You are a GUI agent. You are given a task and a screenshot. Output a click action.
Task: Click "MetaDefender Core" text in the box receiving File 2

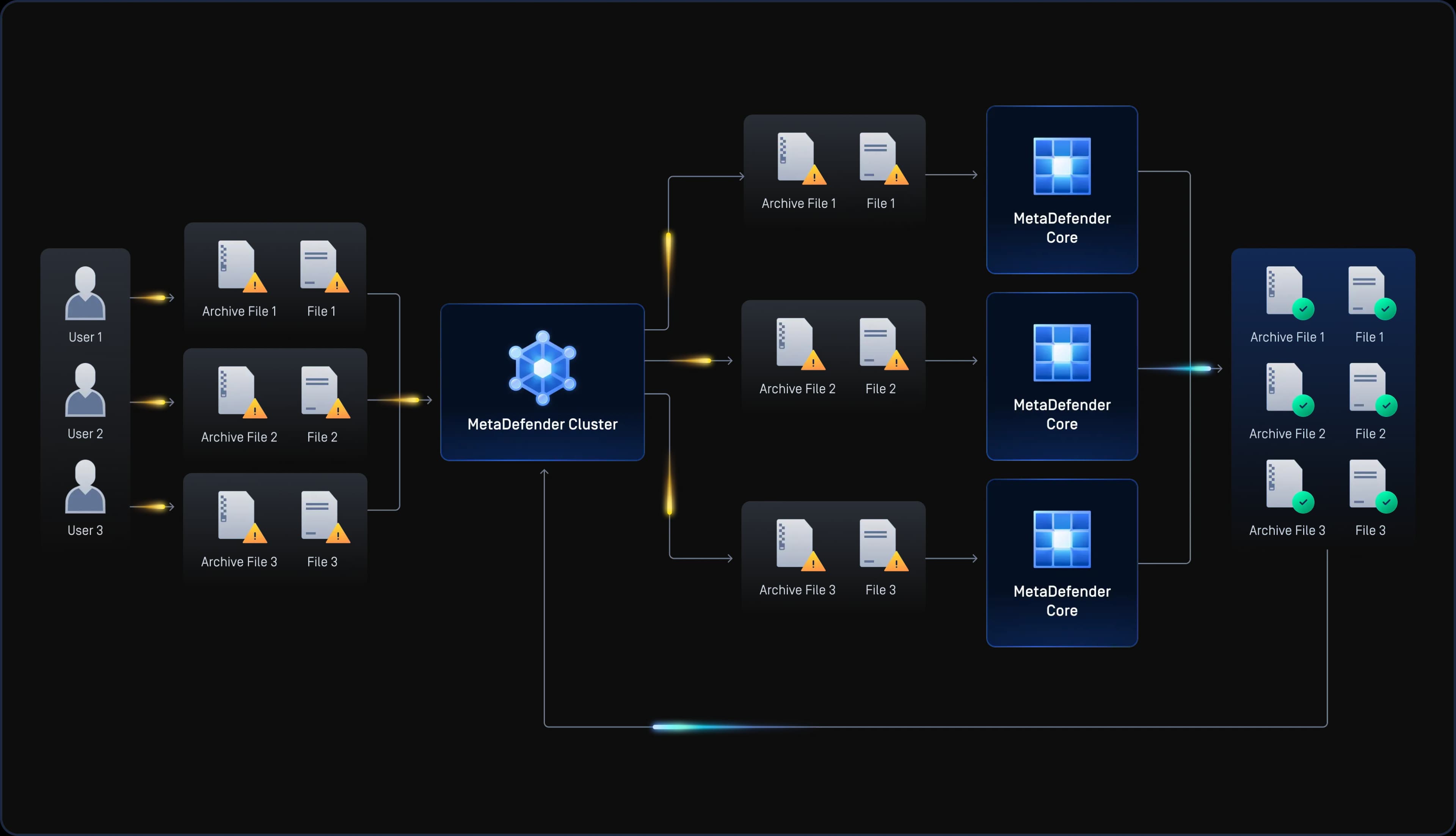pos(1062,415)
